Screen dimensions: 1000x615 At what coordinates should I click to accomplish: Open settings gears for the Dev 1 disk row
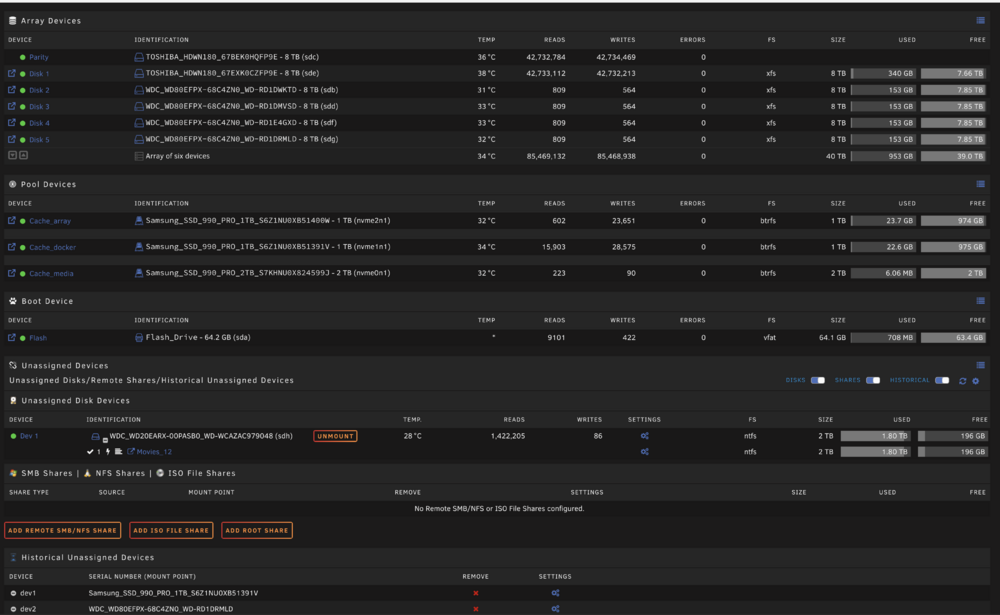pyautogui.click(x=645, y=436)
